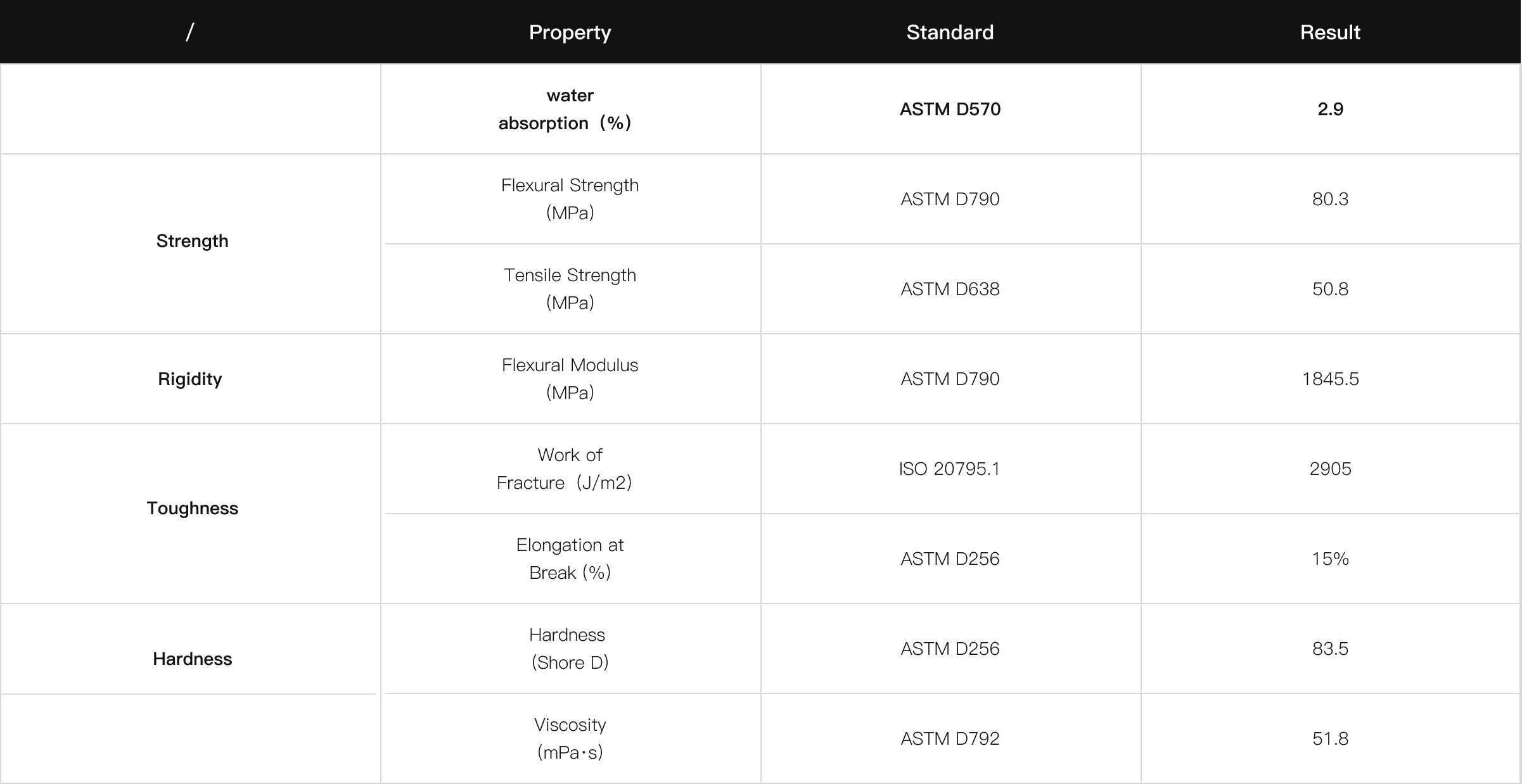Select the water absorption (%) cell
The width and height of the screenshot is (1522, 784).
point(570,109)
